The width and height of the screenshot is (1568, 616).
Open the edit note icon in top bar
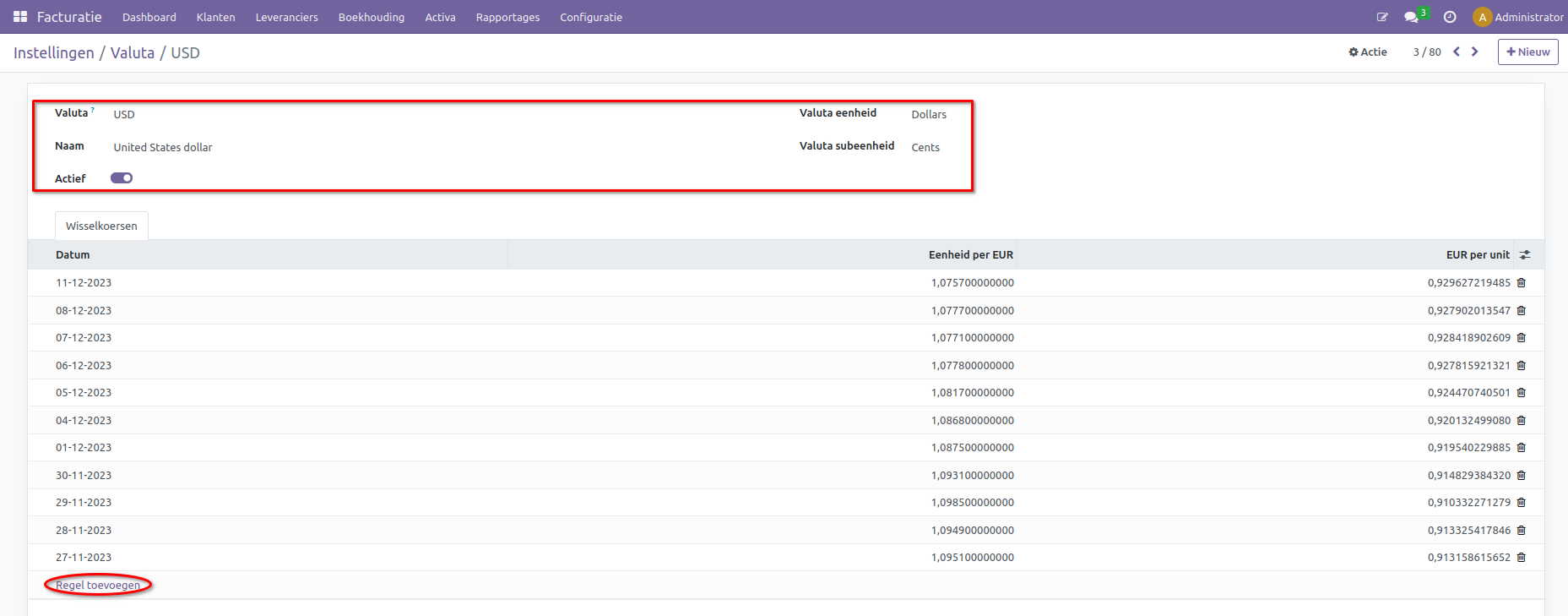1382,17
